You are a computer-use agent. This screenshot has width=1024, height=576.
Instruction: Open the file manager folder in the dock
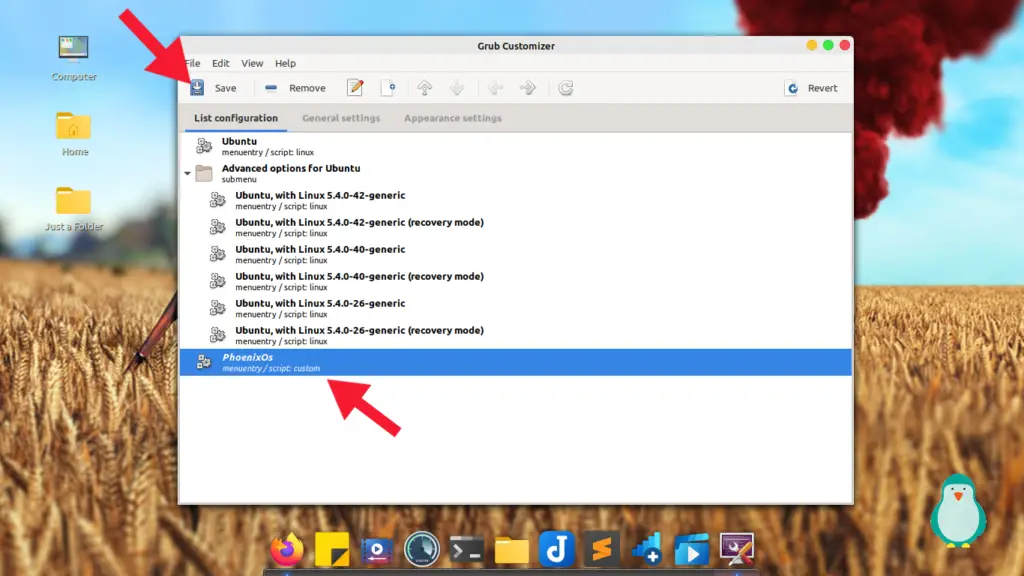point(512,550)
